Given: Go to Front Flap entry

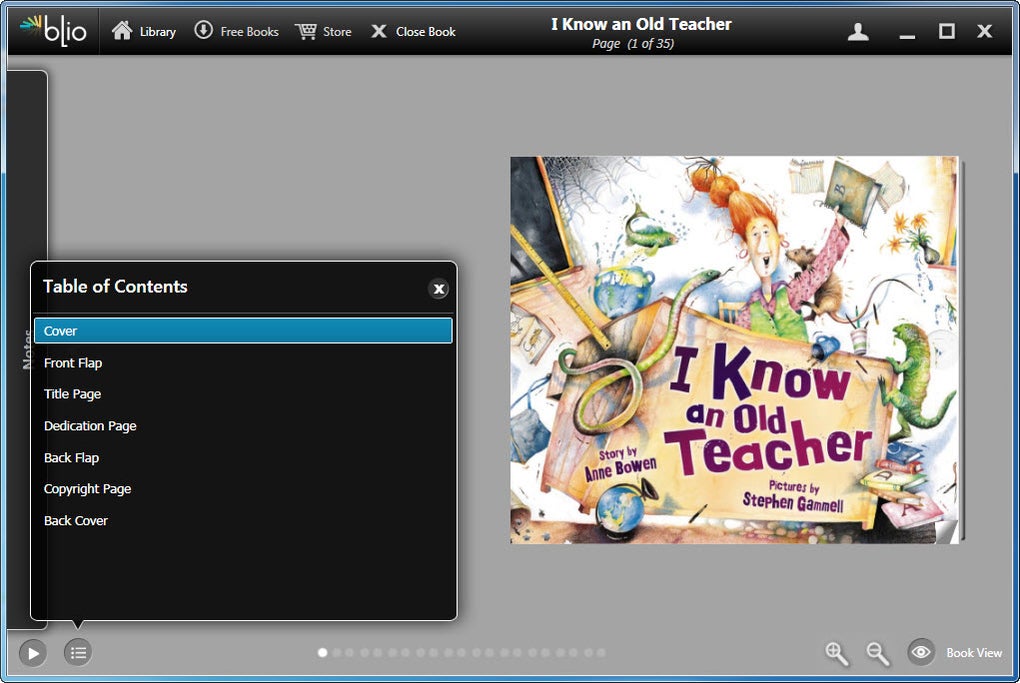Looking at the screenshot, I should click(73, 363).
